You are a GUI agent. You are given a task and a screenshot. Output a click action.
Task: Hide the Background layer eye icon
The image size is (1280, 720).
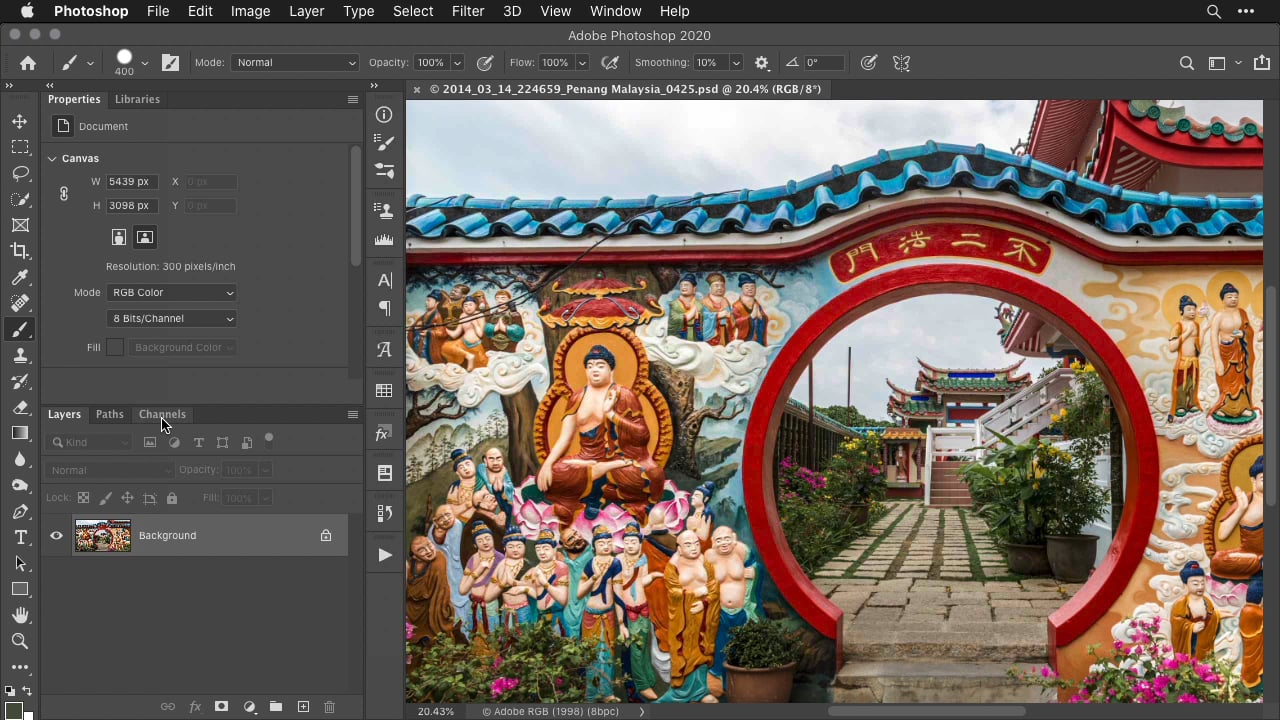coord(56,536)
